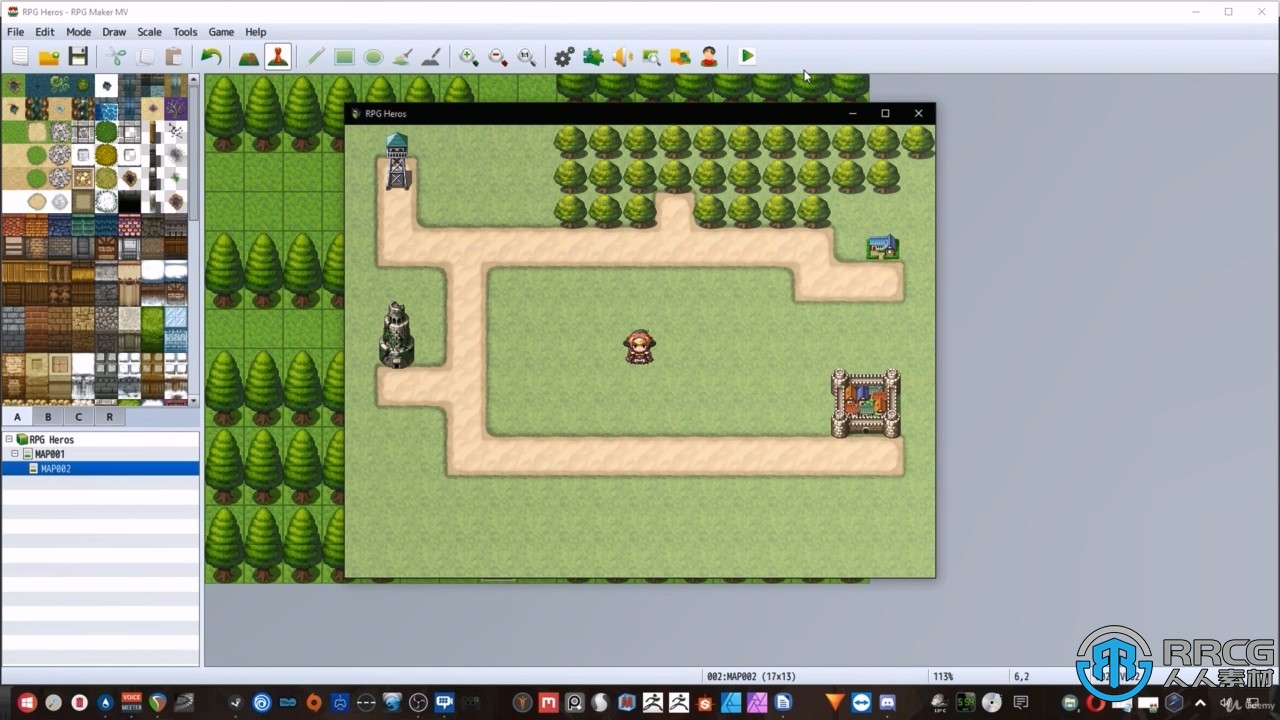Maximize the RPG Heros game window

pyautogui.click(x=885, y=114)
